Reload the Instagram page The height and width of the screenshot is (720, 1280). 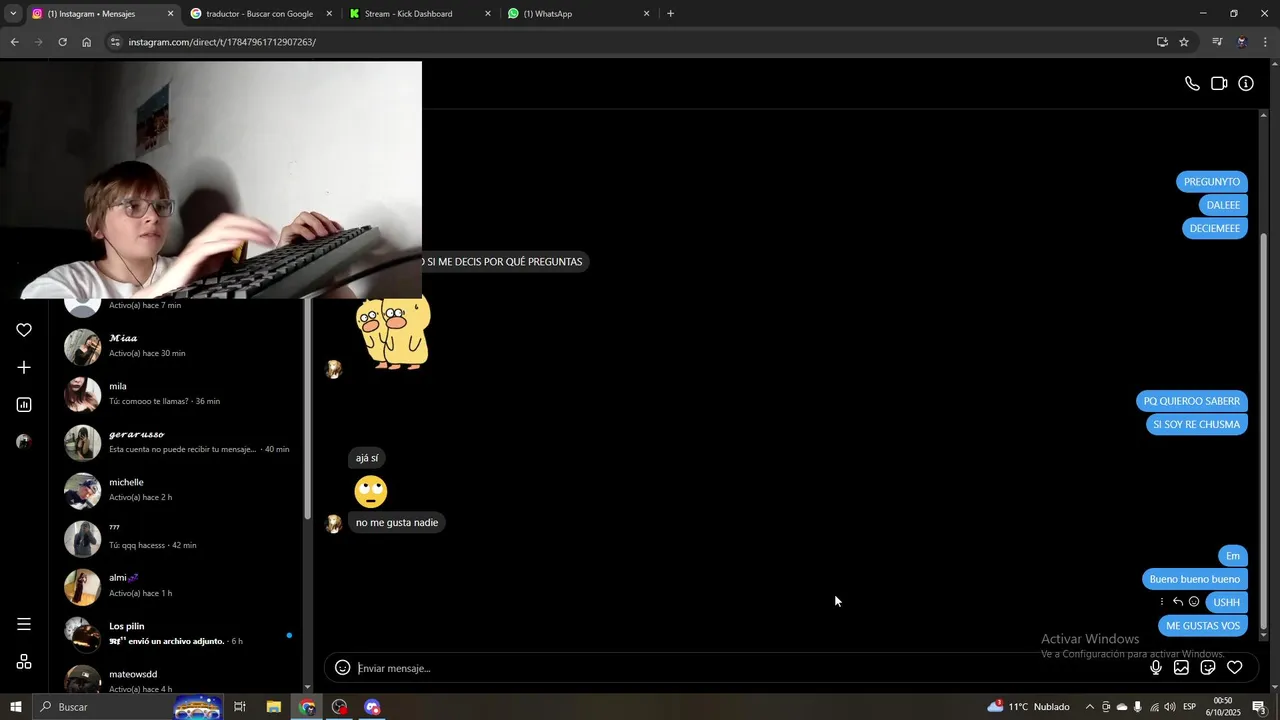point(62,42)
